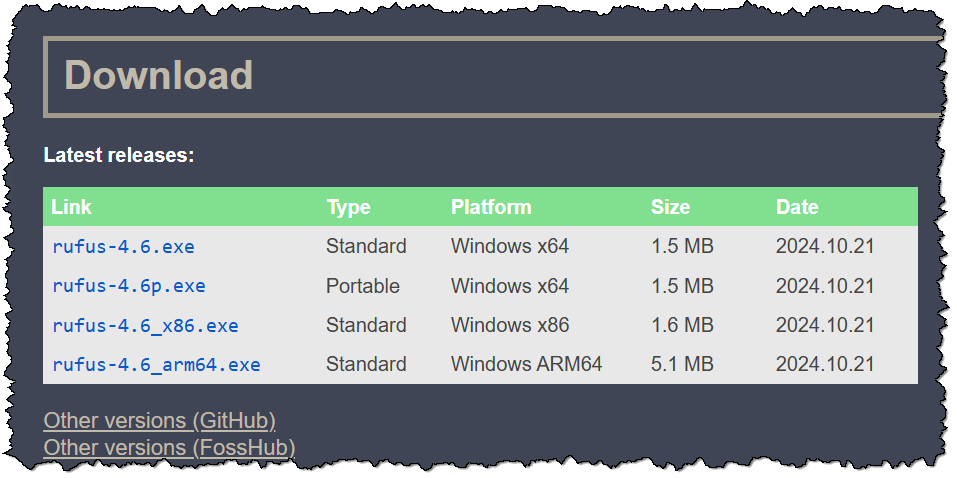
Task: Download the rufus-4.6.exe standard installer
Action: 123,246
